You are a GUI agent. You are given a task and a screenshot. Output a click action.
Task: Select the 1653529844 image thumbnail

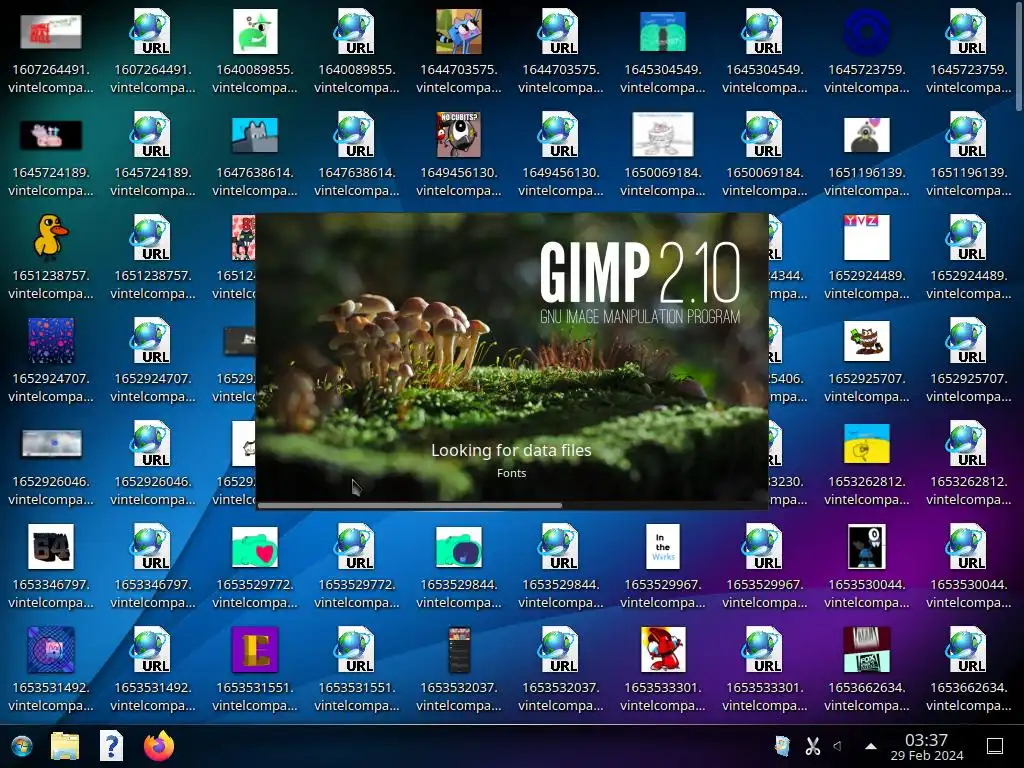click(x=459, y=547)
